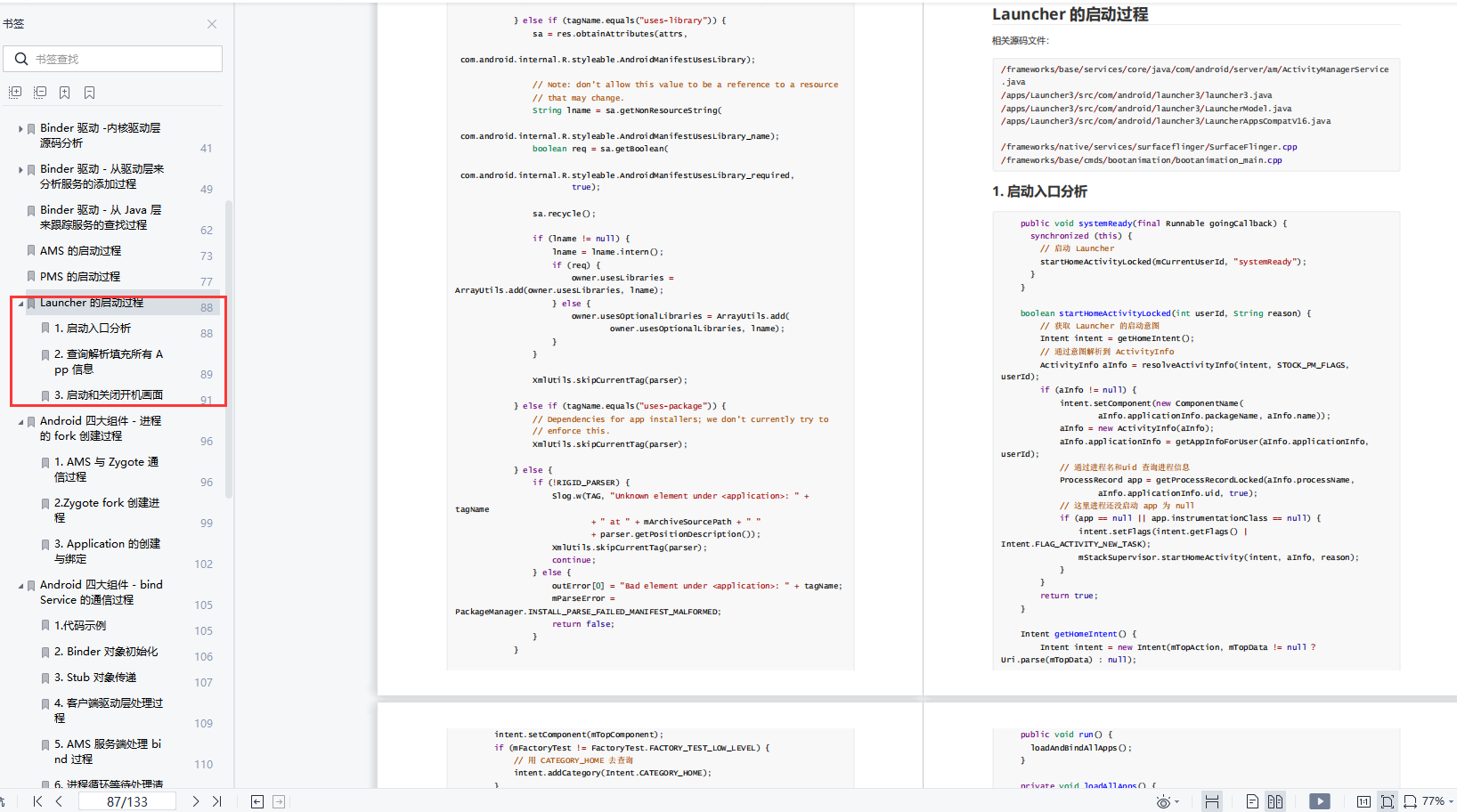1457x812 pixels.
Task: Open bookmark 'Binder 驱动 - 从 Java 层来跟踪服务的查找过程'
Action: coord(101,217)
